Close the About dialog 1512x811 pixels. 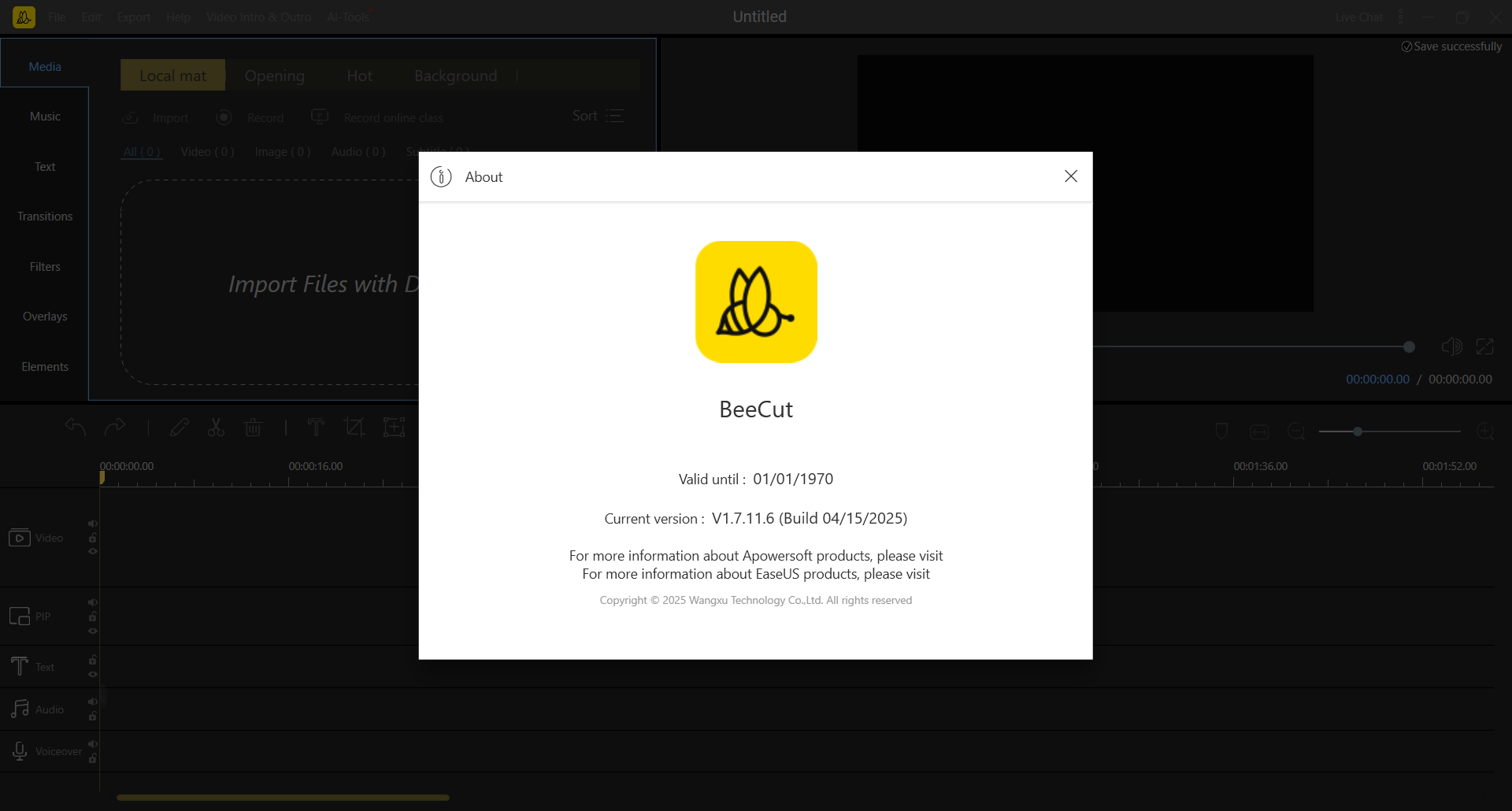tap(1071, 176)
